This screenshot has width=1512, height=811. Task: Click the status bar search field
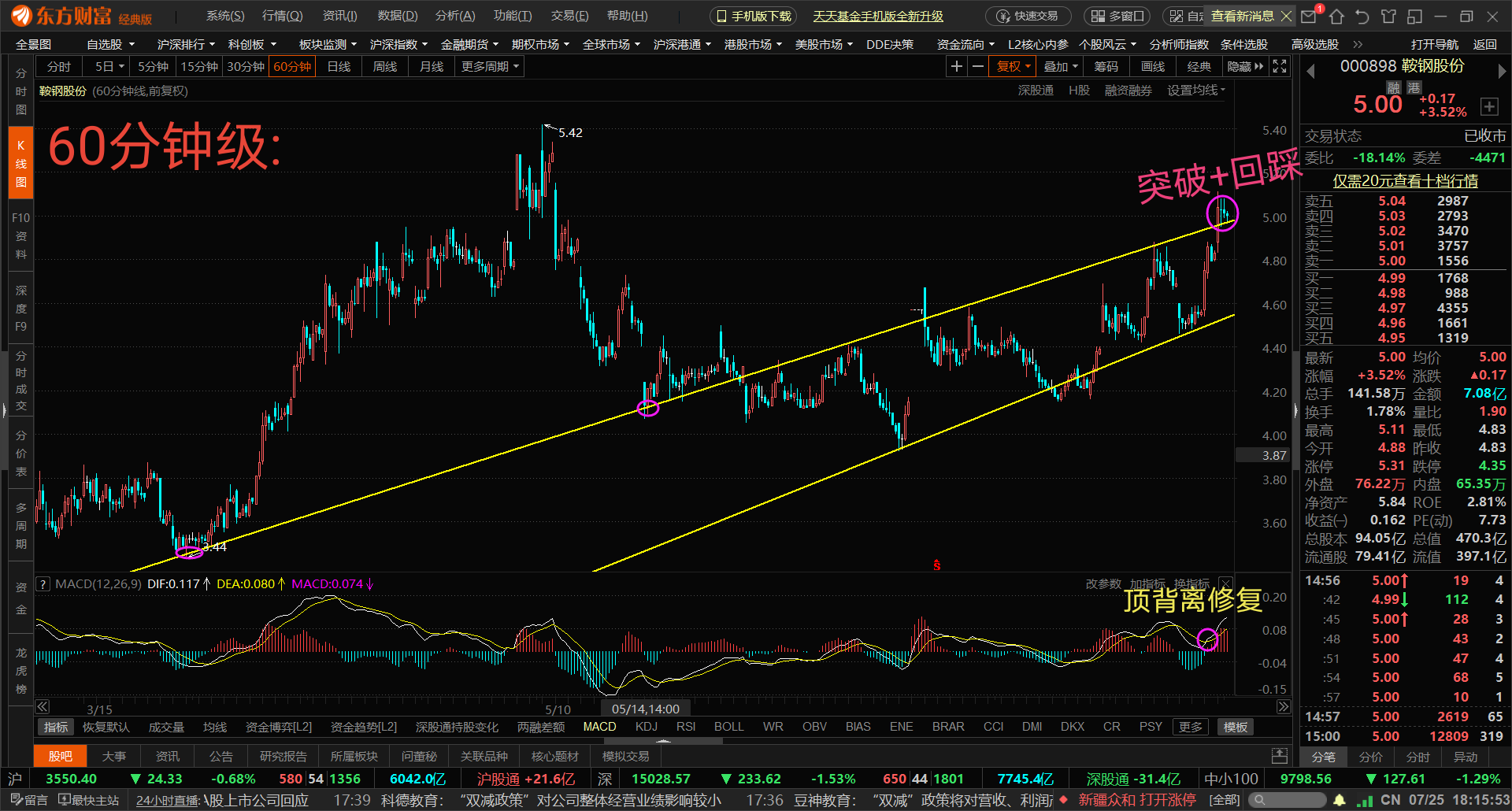pyautogui.click(x=1288, y=800)
